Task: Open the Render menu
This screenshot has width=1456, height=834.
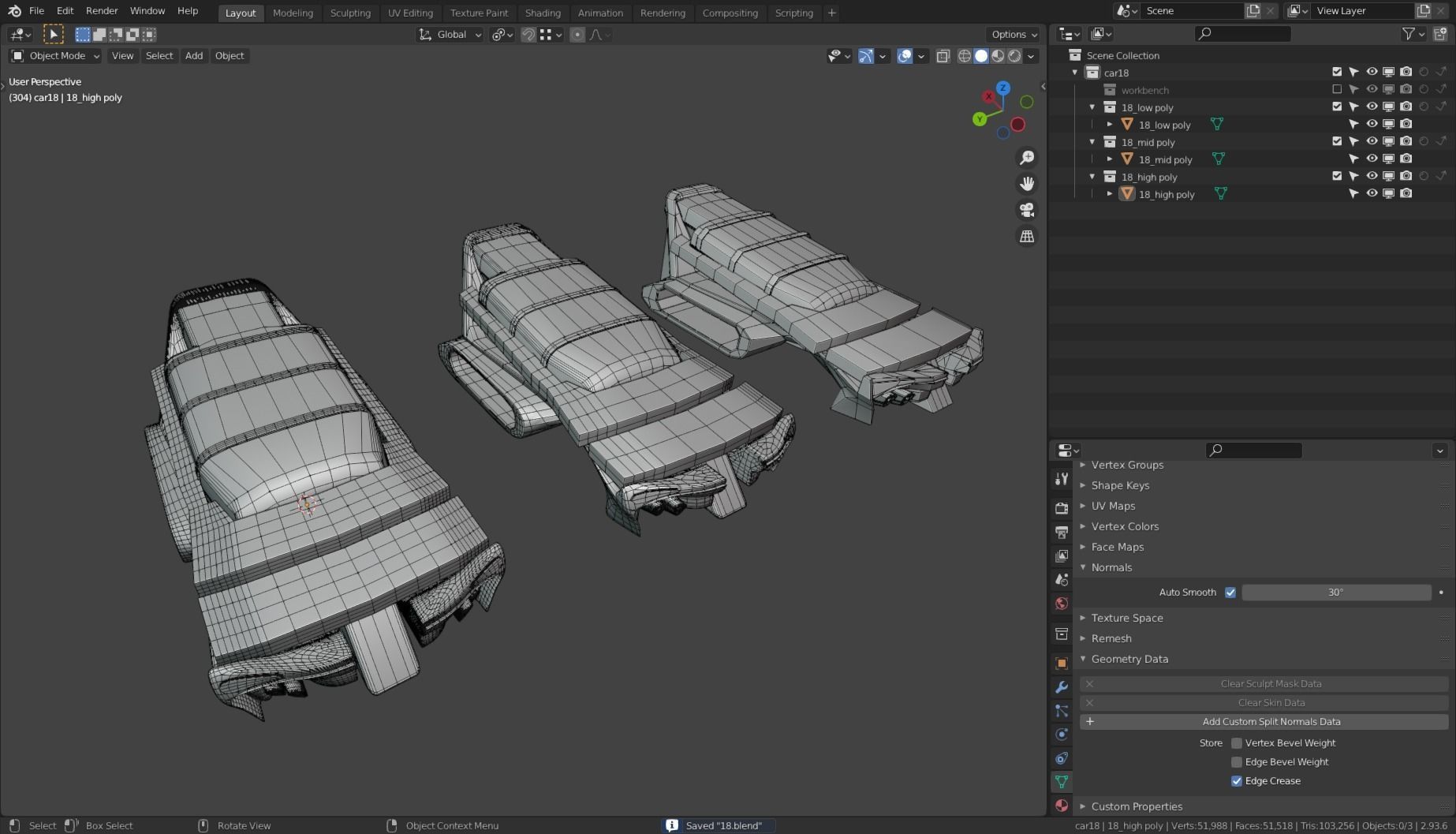Action: coord(102,11)
